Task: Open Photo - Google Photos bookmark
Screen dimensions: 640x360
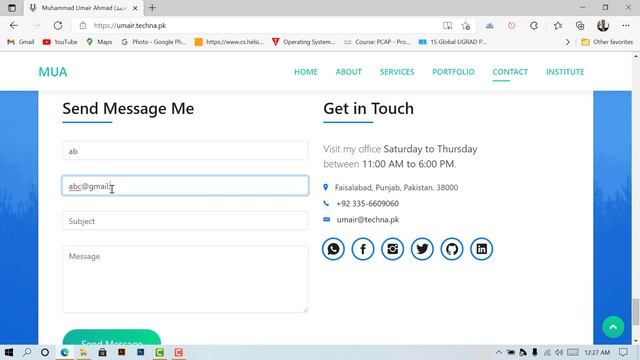Action: [x=153, y=42]
